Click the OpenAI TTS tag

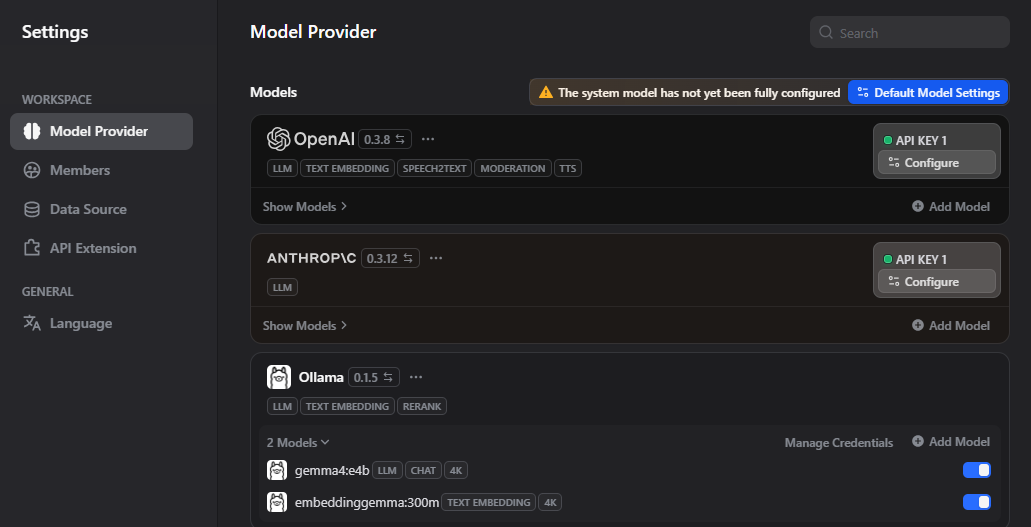point(567,168)
